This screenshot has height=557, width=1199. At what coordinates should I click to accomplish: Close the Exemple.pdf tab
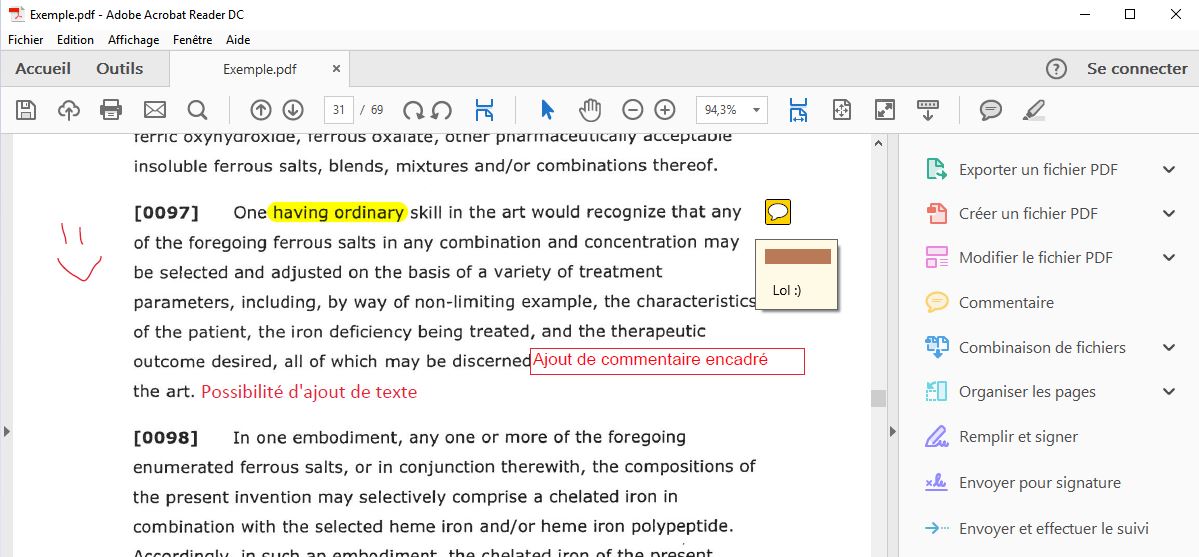pyautogui.click(x=336, y=69)
